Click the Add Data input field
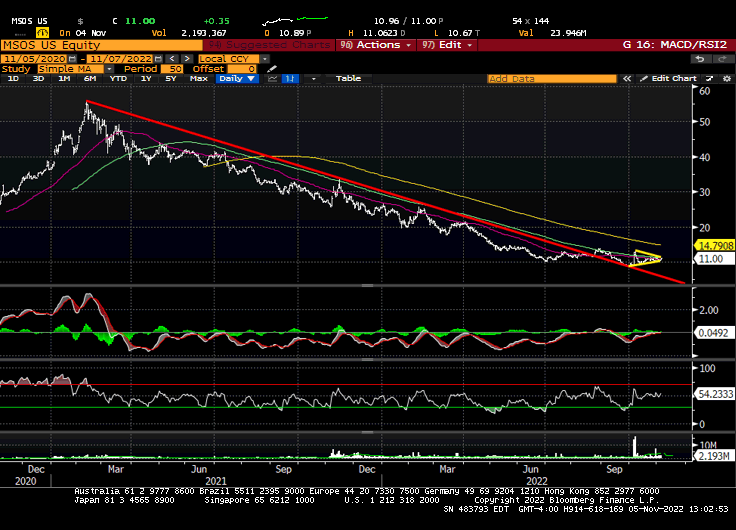 (x=552, y=79)
